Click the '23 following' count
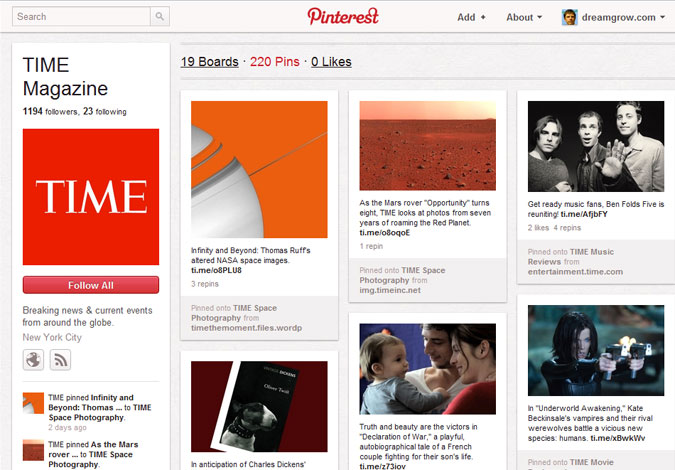This screenshot has height=470, width=675. click(105, 111)
